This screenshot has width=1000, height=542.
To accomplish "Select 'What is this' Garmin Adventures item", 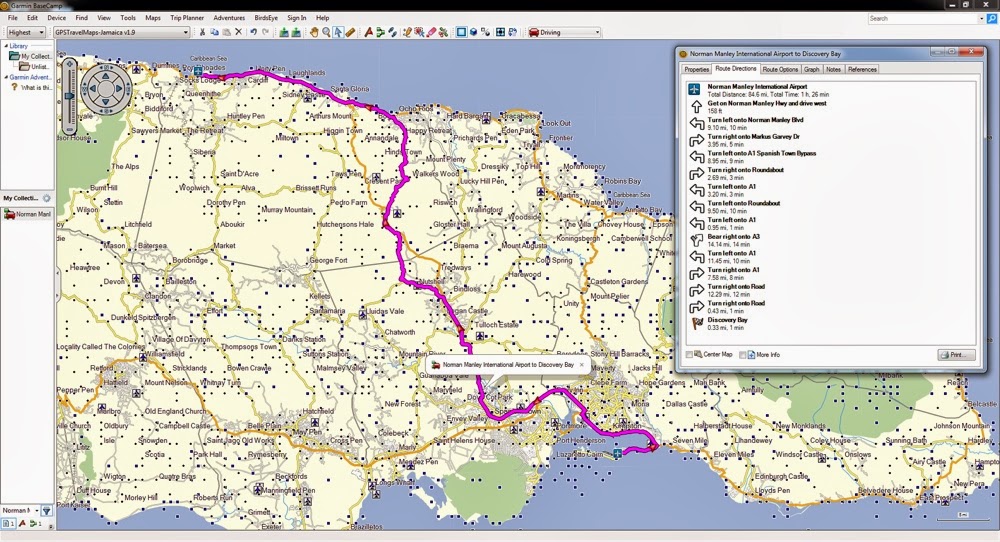I will 32,87.
